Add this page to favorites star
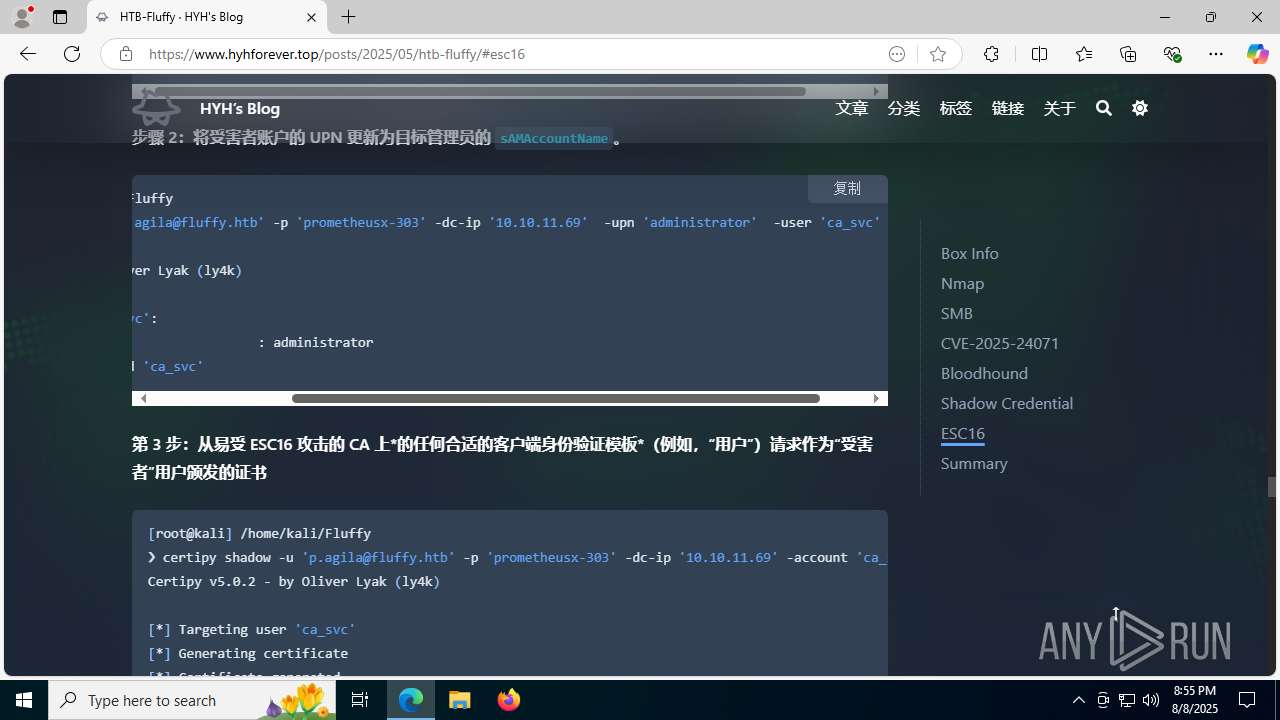The image size is (1280, 720). [938, 54]
